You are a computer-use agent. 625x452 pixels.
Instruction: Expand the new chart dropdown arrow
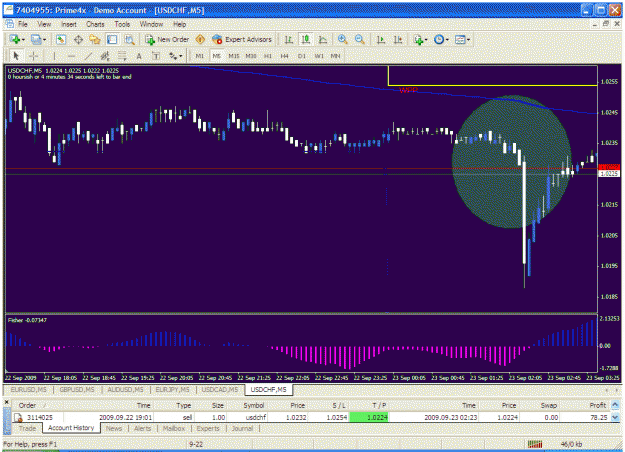pyautogui.click(x=23, y=39)
